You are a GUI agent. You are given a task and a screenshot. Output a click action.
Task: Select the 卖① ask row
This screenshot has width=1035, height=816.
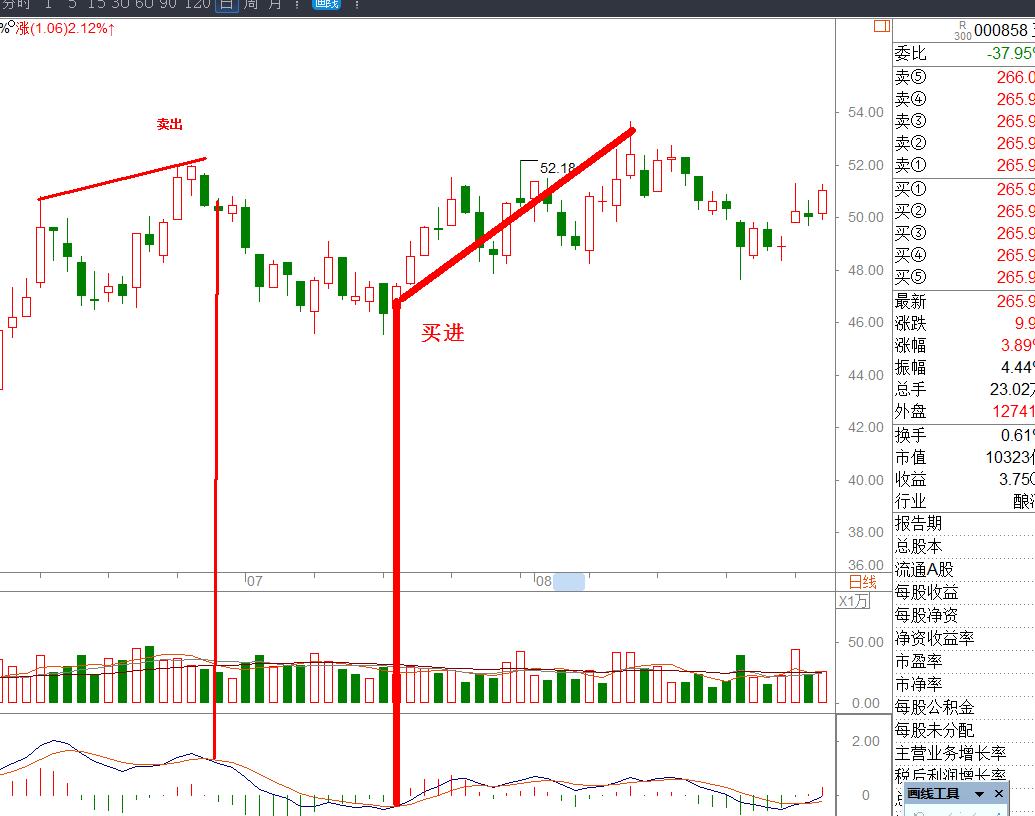(x=964, y=165)
